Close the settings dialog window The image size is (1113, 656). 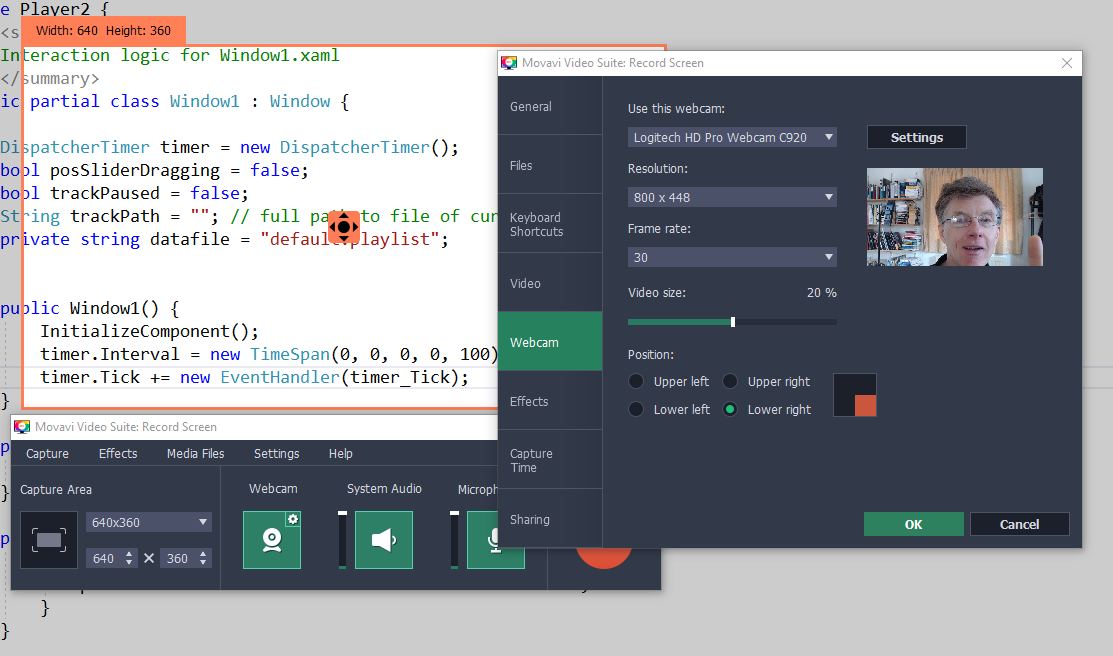click(x=1067, y=62)
